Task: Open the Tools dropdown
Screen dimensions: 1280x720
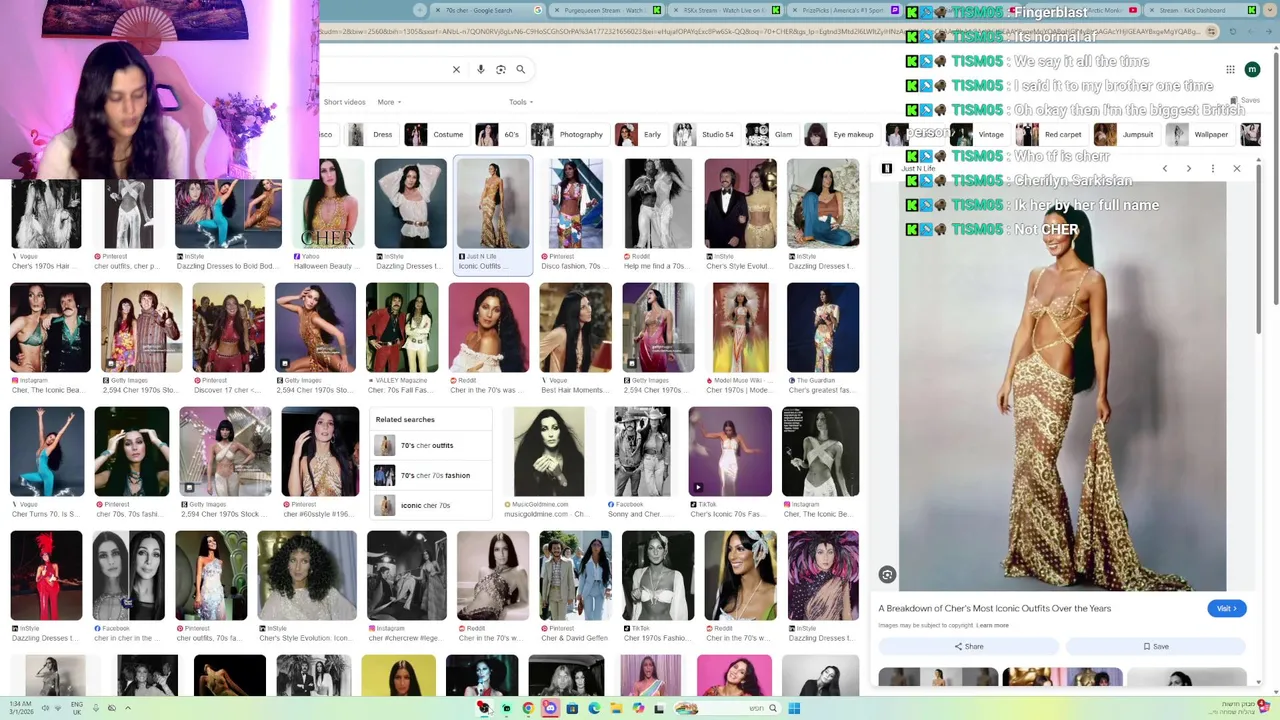Action: pos(520,102)
